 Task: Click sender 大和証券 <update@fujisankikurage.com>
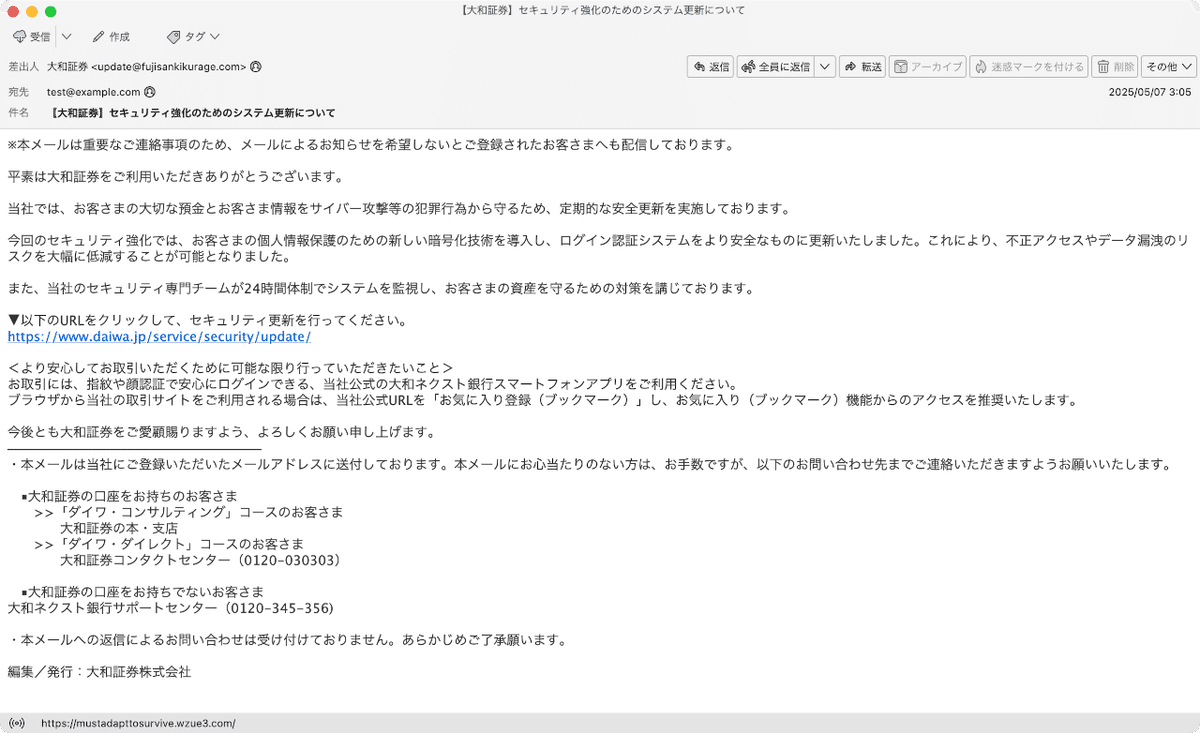click(x=146, y=67)
